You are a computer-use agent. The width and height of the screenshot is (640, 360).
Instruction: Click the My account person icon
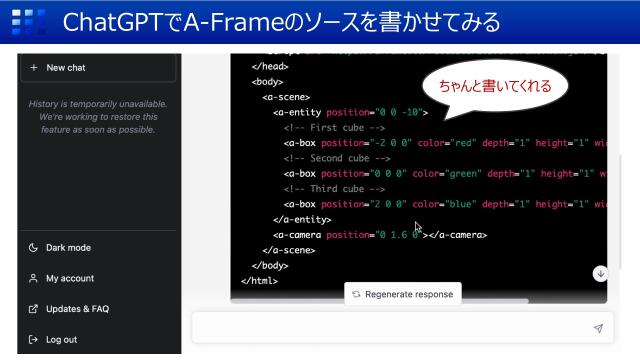point(33,278)
